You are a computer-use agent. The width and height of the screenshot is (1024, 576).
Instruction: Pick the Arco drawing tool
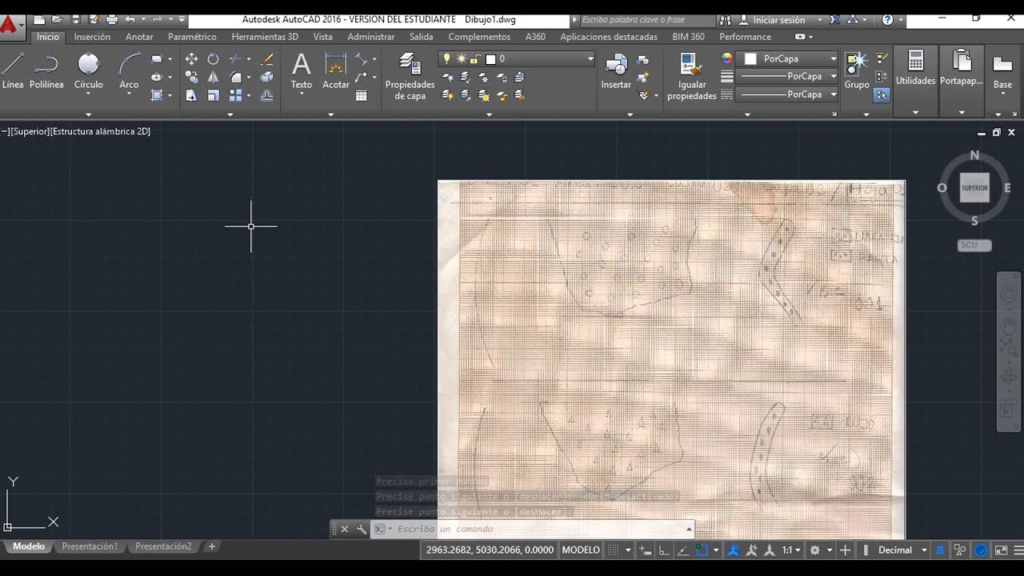[x=129, y=70]
